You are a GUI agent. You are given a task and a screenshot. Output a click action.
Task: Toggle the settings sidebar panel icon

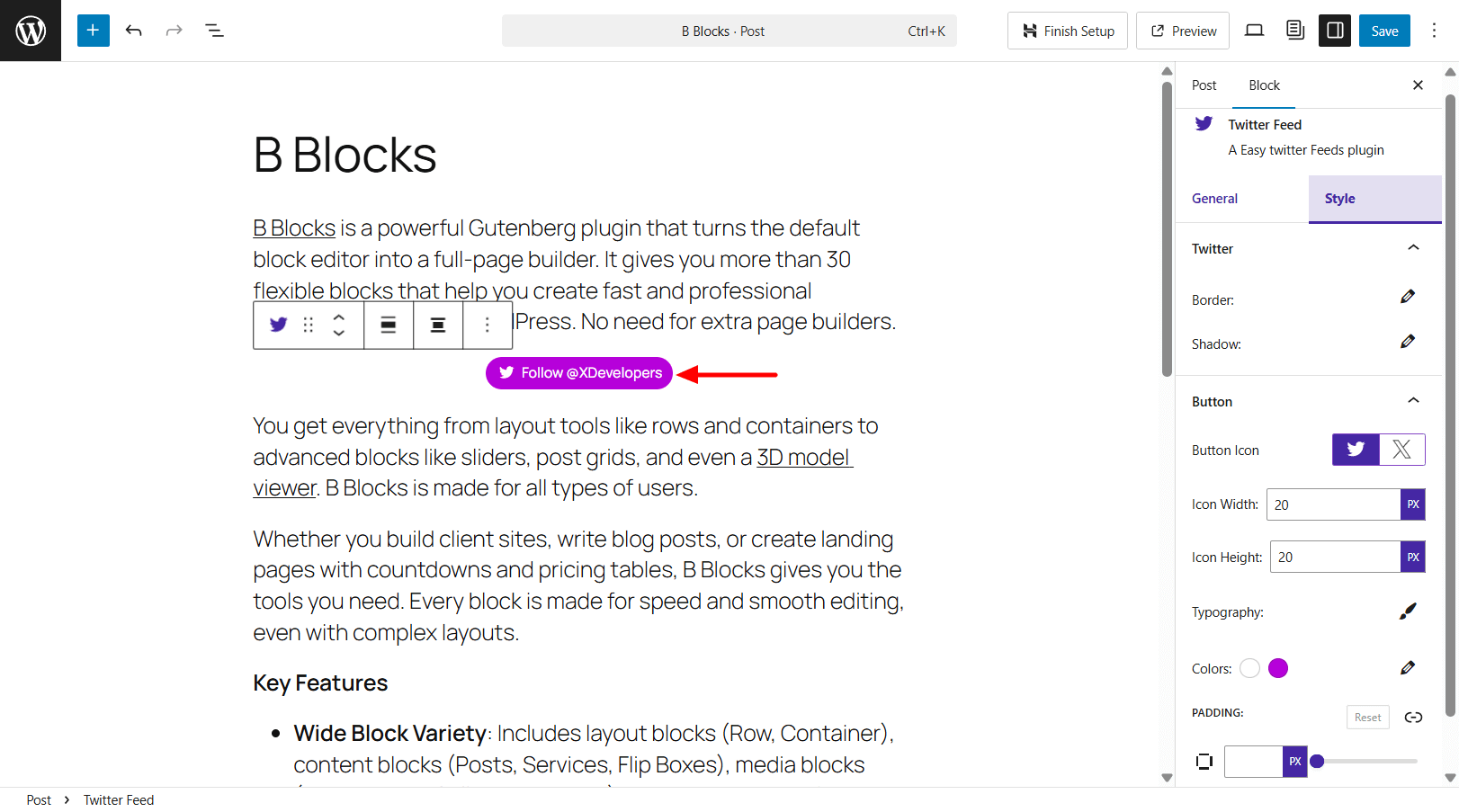[x=1335, y=30]
